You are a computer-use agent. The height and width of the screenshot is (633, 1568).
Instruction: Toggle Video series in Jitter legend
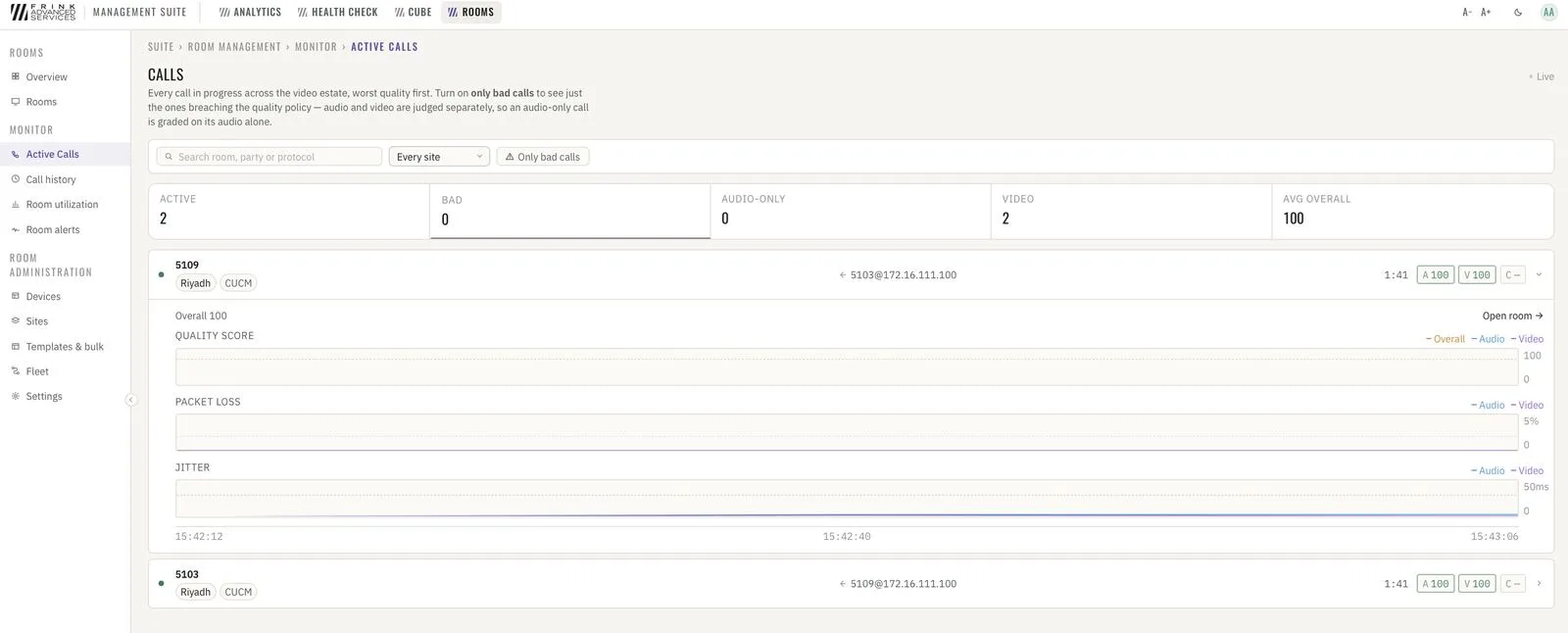(1527, 470)
